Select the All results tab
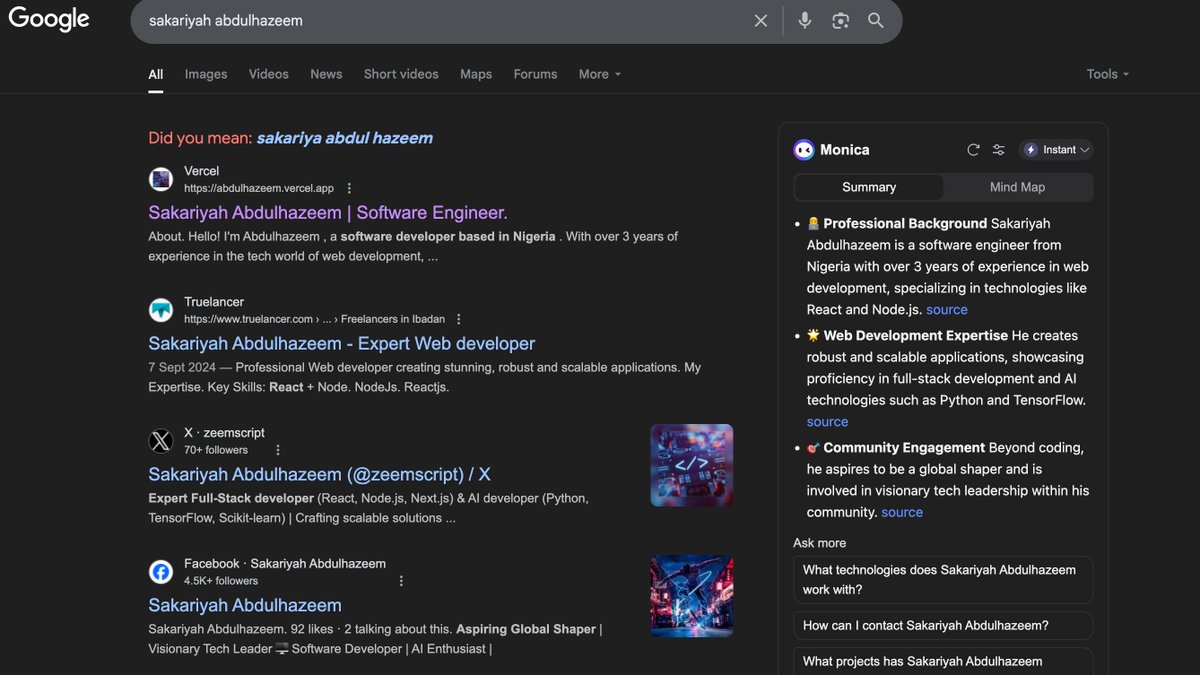This screenshot has height=675, width=1200. 156,74
